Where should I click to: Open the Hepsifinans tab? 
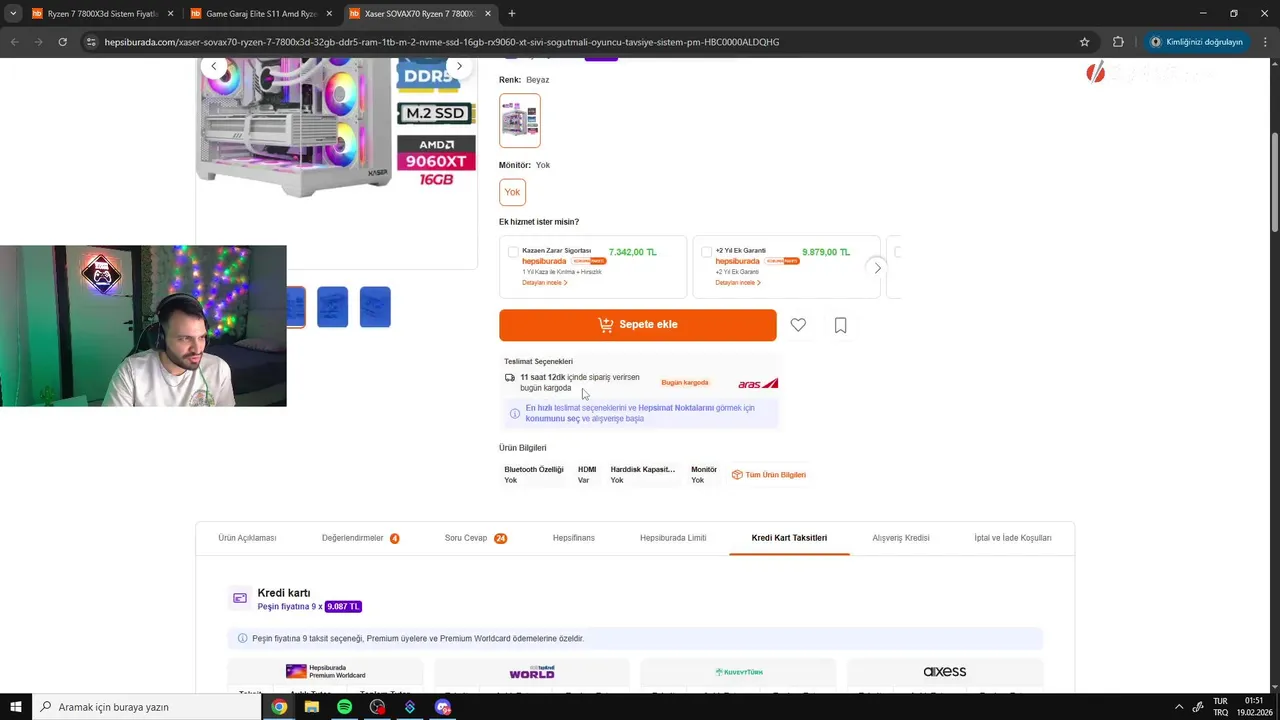click(x=574, y=538)
